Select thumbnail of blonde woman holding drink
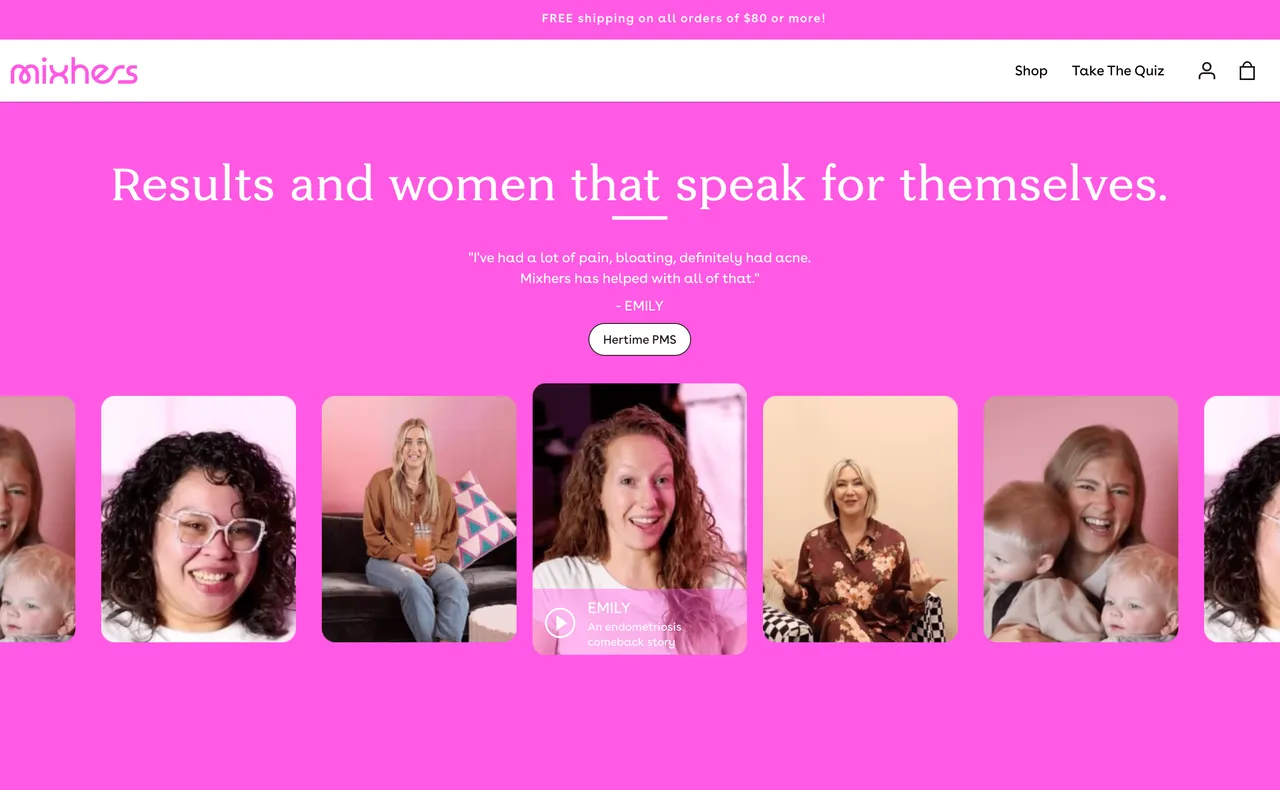 click(419, 519)
